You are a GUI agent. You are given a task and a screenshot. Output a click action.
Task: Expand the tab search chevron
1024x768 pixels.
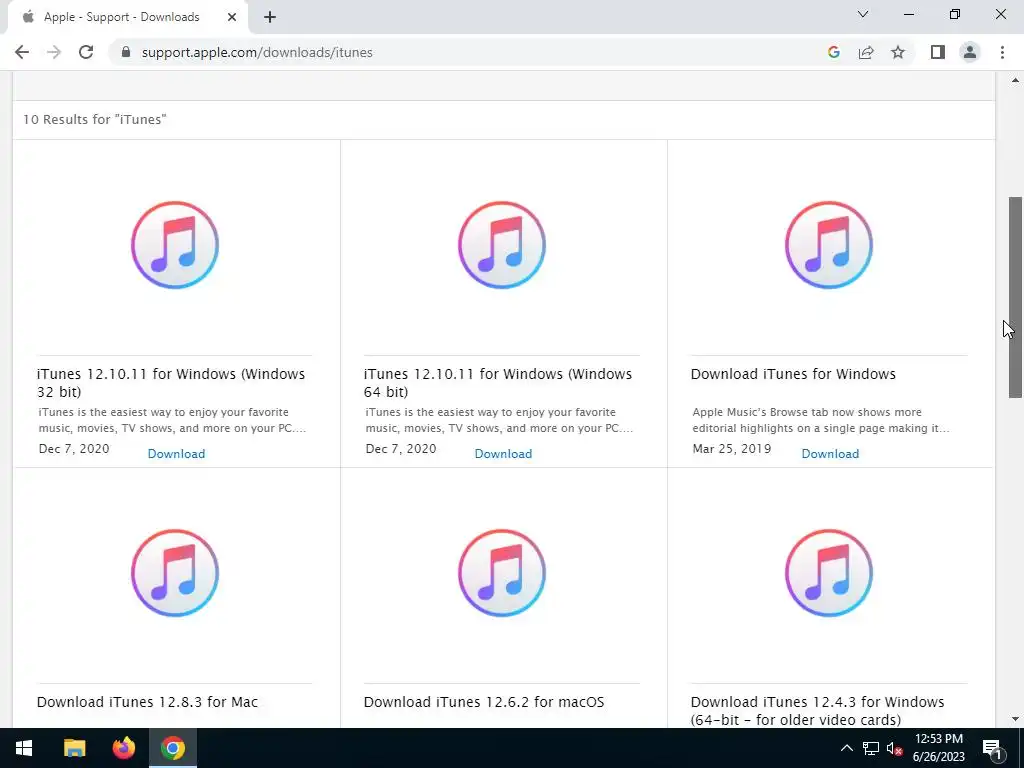point(863,14)
